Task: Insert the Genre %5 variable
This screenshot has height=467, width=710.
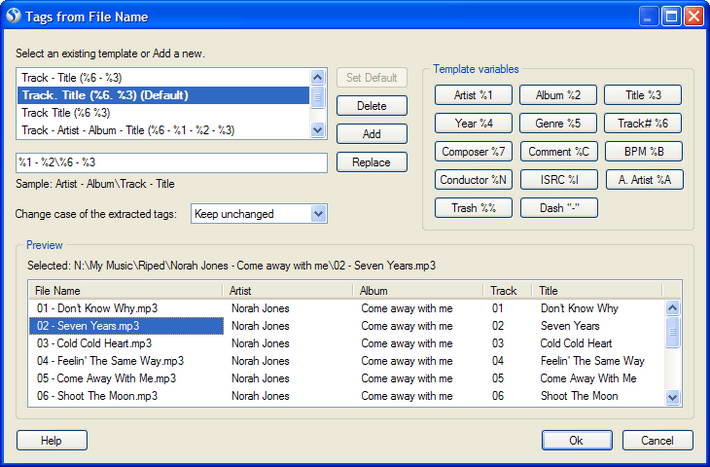Action: [558, 123]
